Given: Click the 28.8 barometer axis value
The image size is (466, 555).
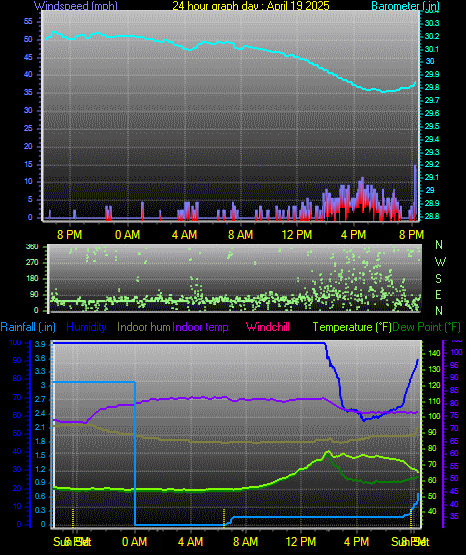Looking at the screenshot, I should [x=432, y=216].
